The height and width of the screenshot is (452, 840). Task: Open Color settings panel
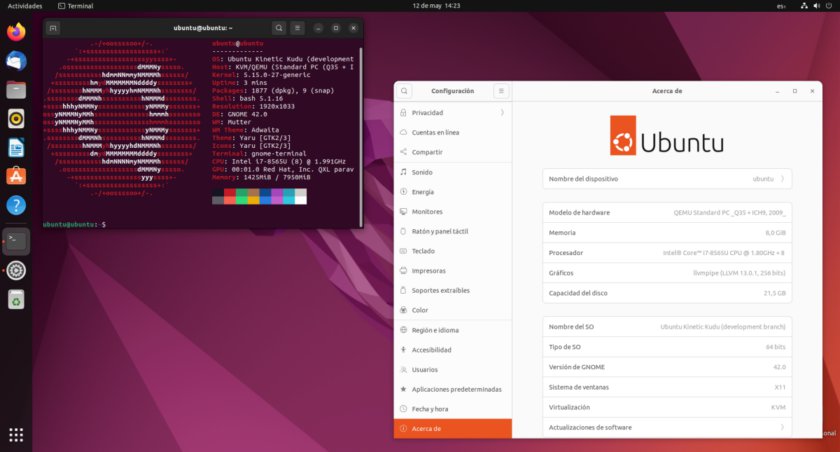[x=453, y=310]
